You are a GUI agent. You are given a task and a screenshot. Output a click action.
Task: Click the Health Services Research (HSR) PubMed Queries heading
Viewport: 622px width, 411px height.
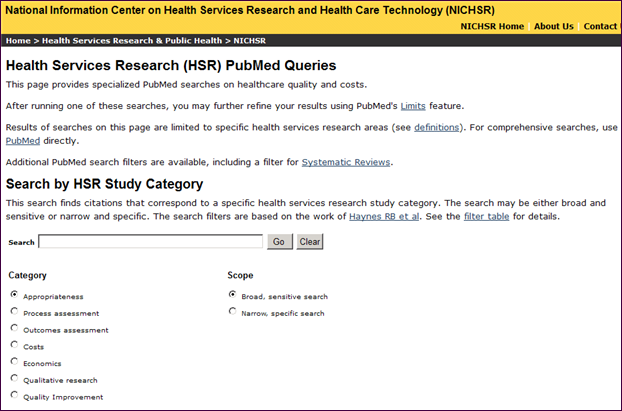(171, 65)
